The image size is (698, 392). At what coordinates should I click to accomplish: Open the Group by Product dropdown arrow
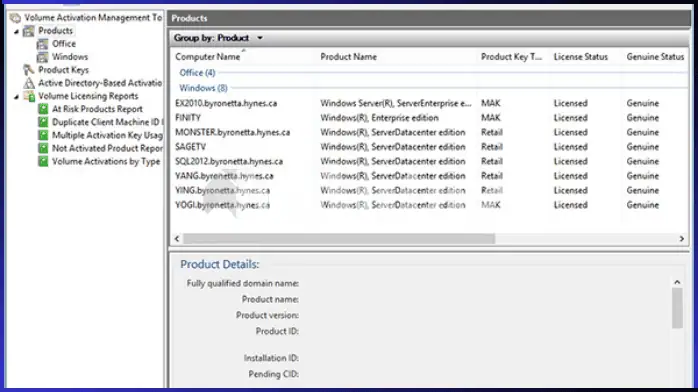260,38
